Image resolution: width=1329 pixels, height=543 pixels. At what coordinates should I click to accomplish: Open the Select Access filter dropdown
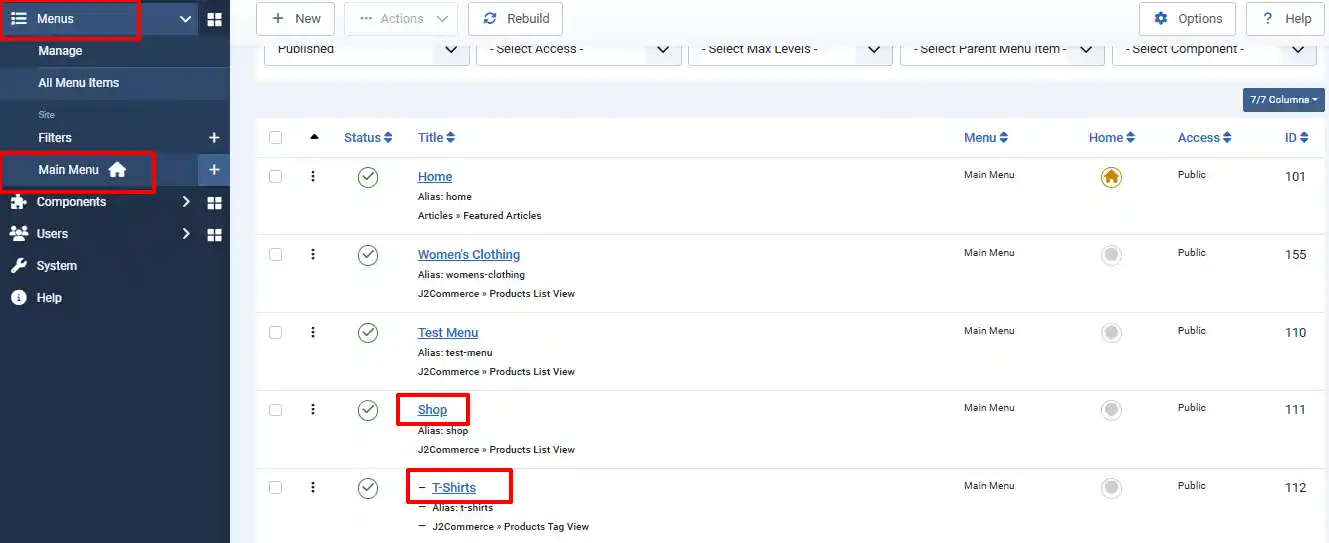[x=579, y=49]
